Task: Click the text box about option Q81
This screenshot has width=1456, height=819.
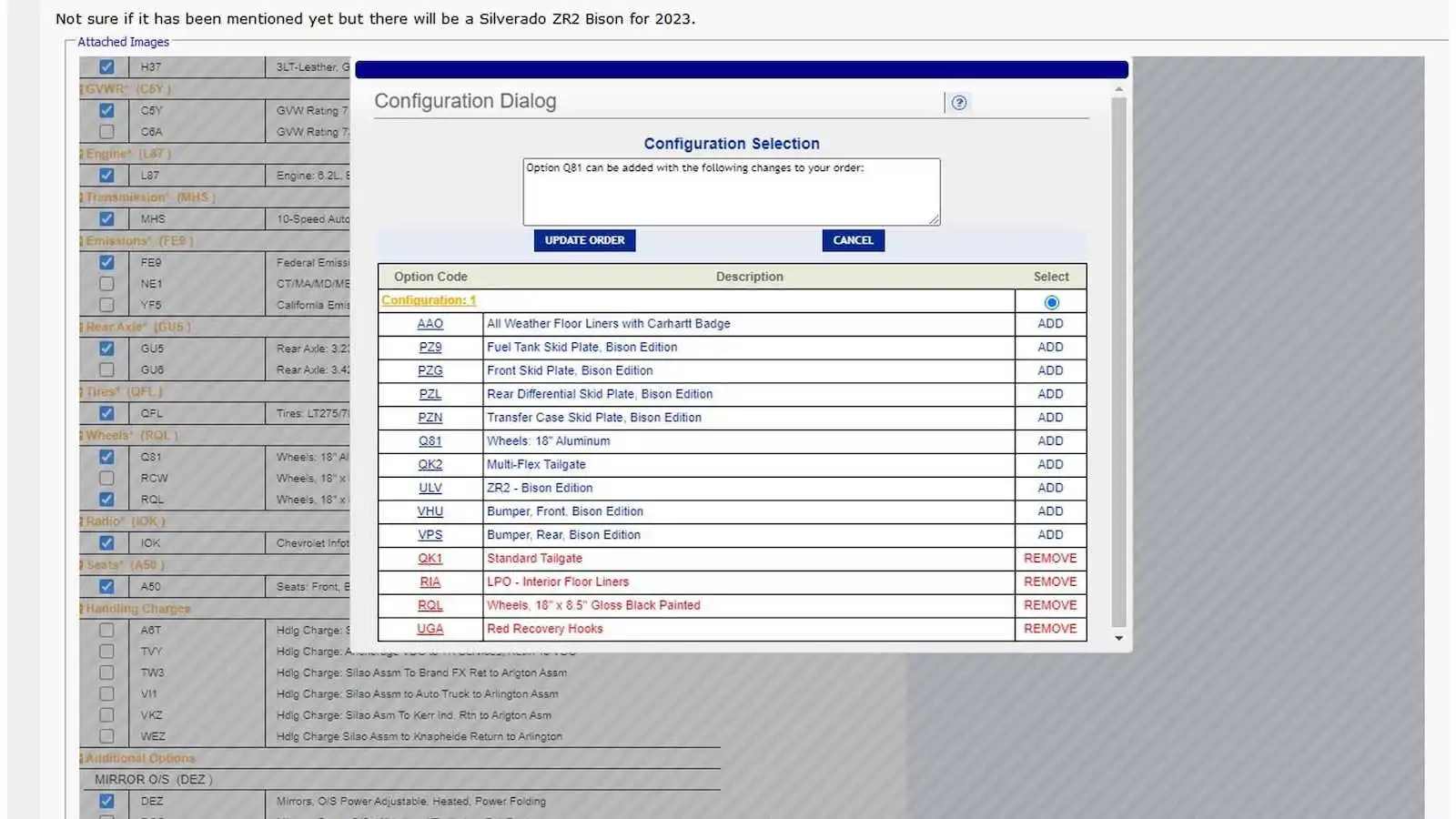Action: (x=731, y=192)
